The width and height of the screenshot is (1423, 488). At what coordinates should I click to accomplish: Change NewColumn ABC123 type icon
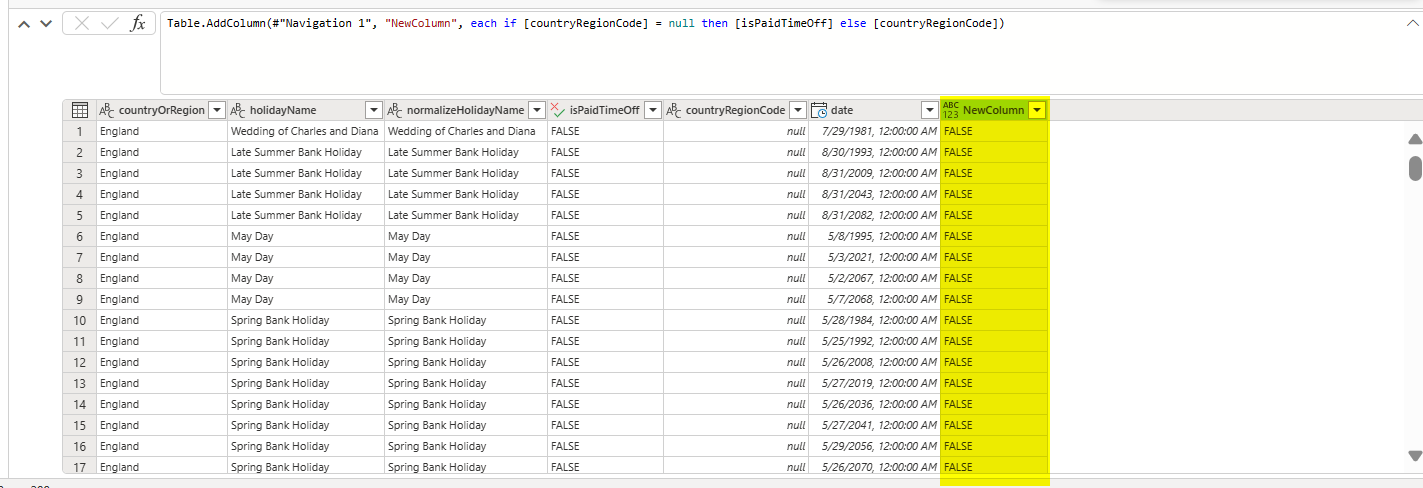click(950, 110)
